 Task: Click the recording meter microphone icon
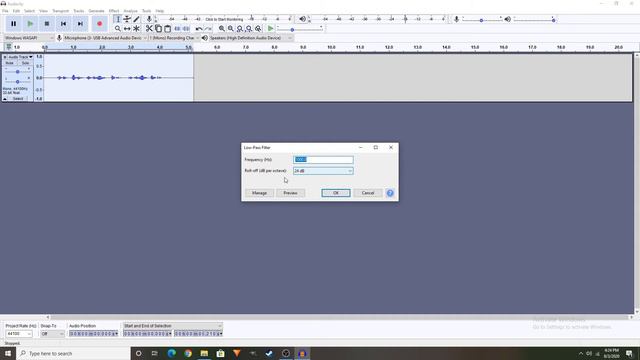pyautogui.click(x=149, y=19)
